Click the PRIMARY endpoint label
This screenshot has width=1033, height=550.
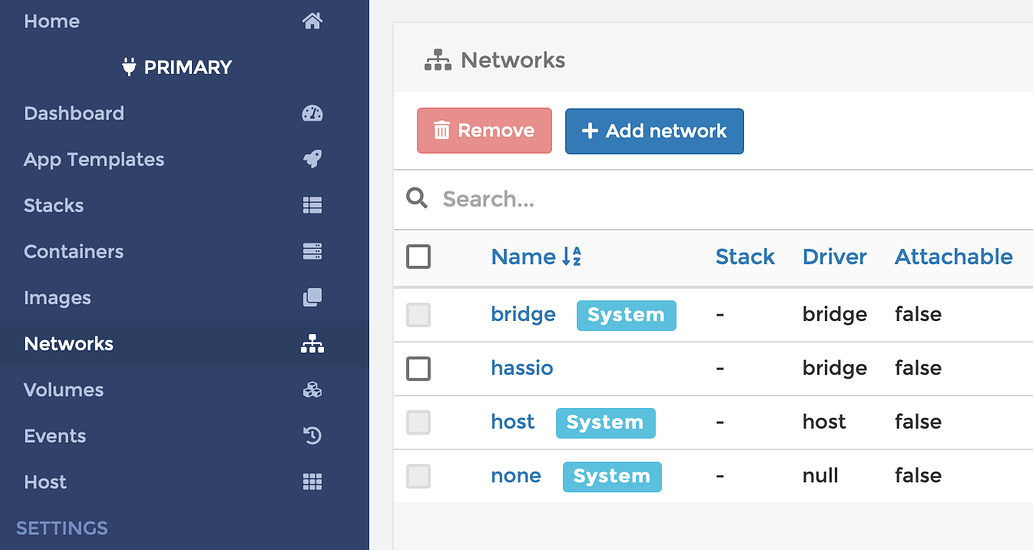pos(188,67)
